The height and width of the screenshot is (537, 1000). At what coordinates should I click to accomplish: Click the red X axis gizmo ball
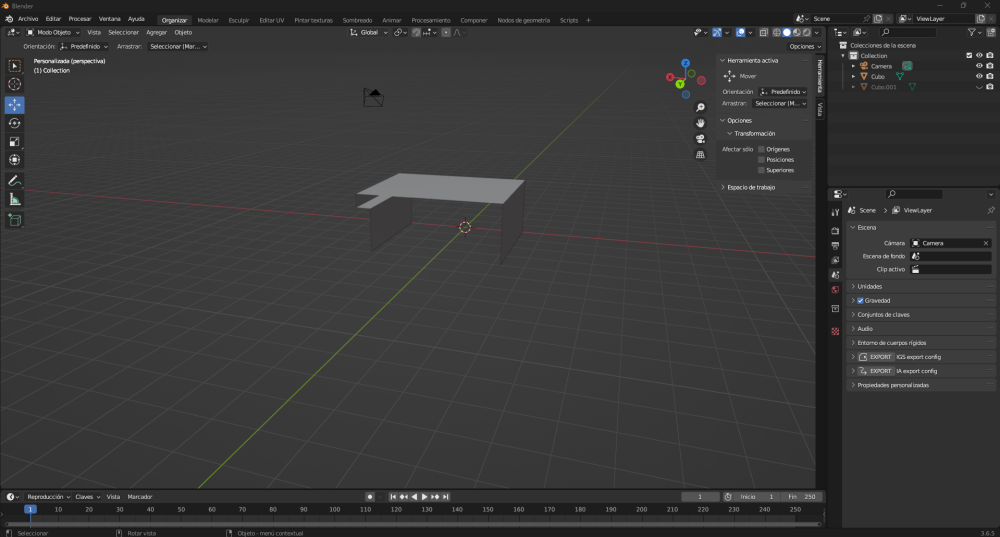(x=669, y=78)
